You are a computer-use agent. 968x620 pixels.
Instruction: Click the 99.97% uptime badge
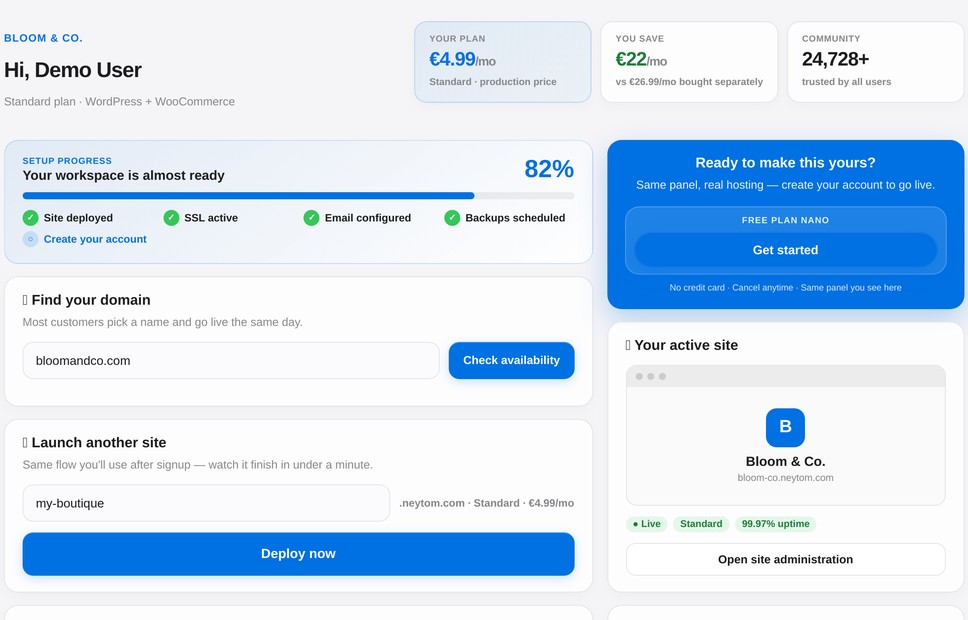click(775, 524)
